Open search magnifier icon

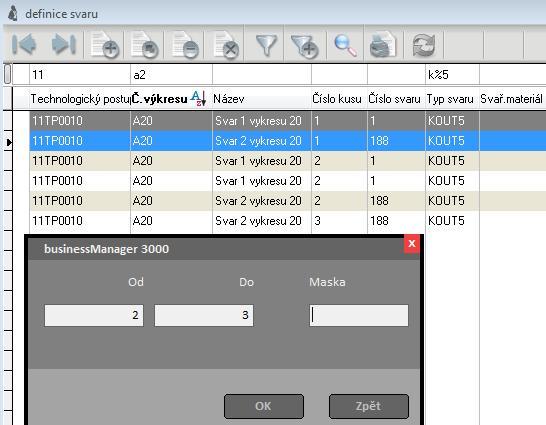pos(345,46)
